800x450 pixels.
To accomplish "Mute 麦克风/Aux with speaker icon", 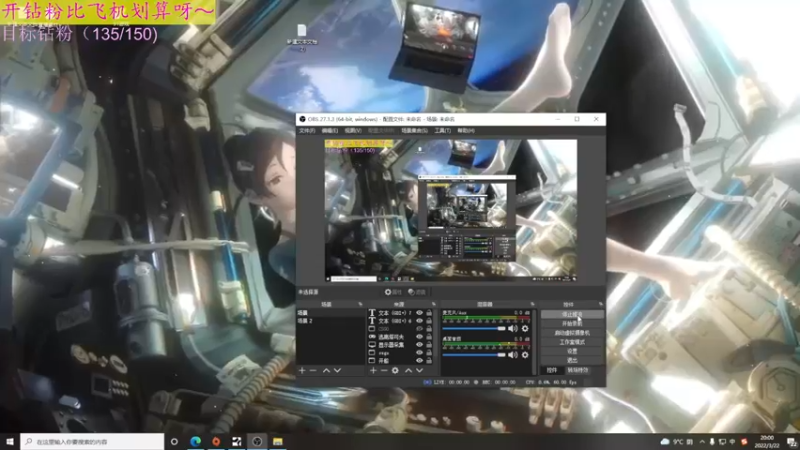I will (513, 329).
